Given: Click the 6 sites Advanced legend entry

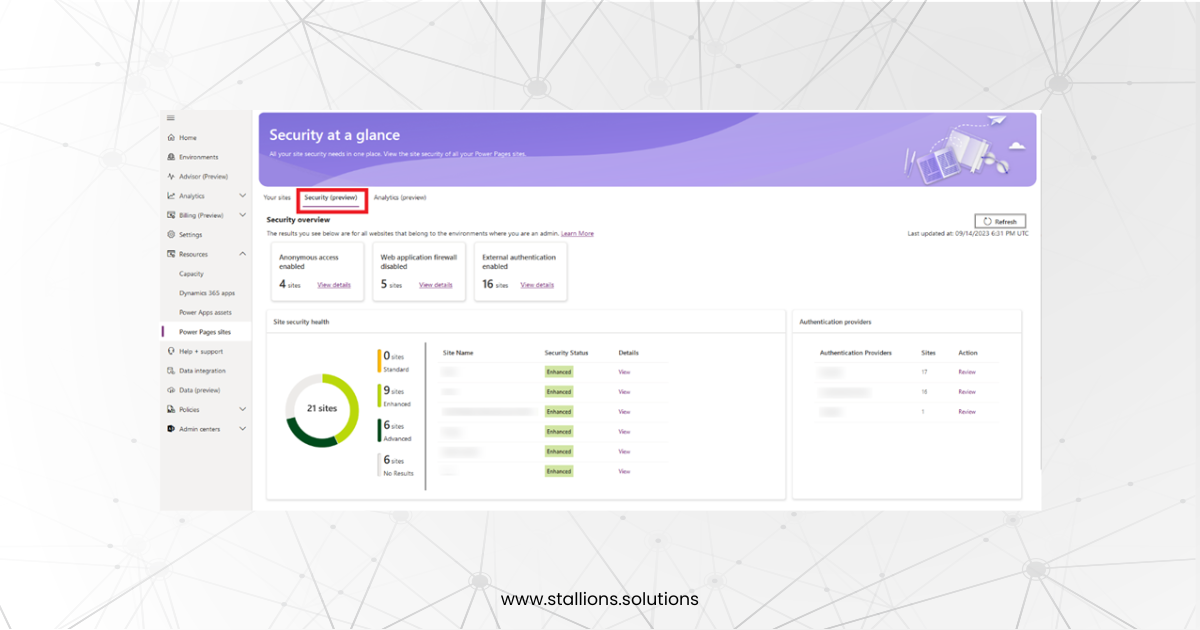Looking at the screenshot, I should (396, 431).
